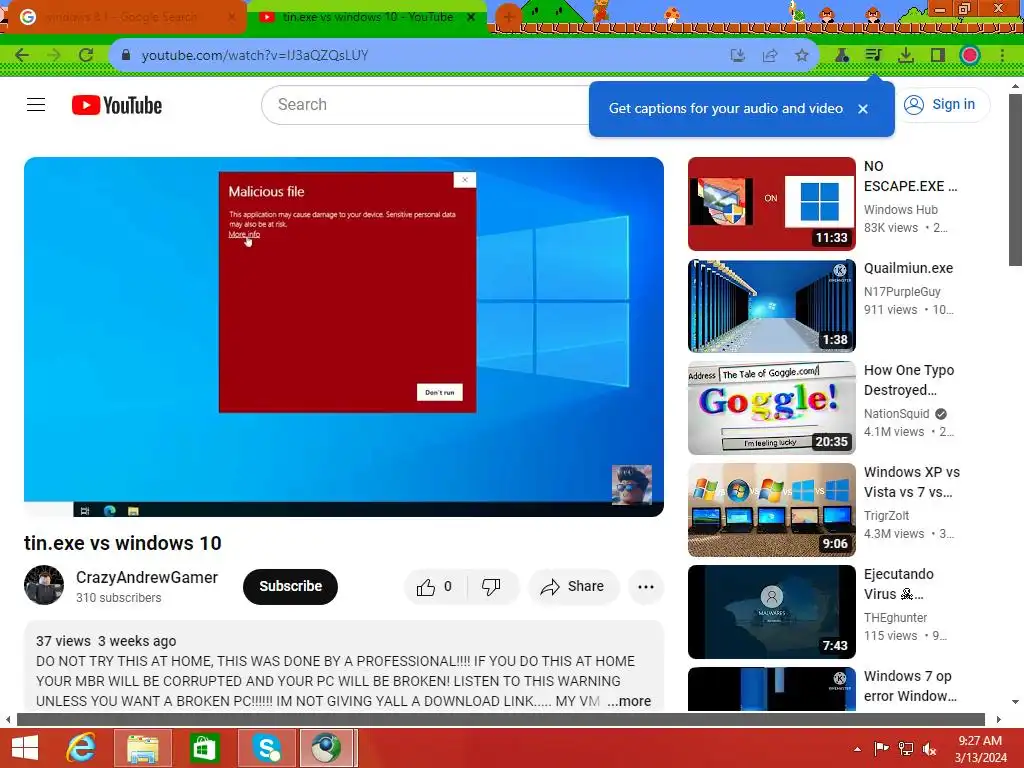1024x768 pixels.
Task: Click the 'Windows 7 op error Window...' title
Action: pos(910,686)
